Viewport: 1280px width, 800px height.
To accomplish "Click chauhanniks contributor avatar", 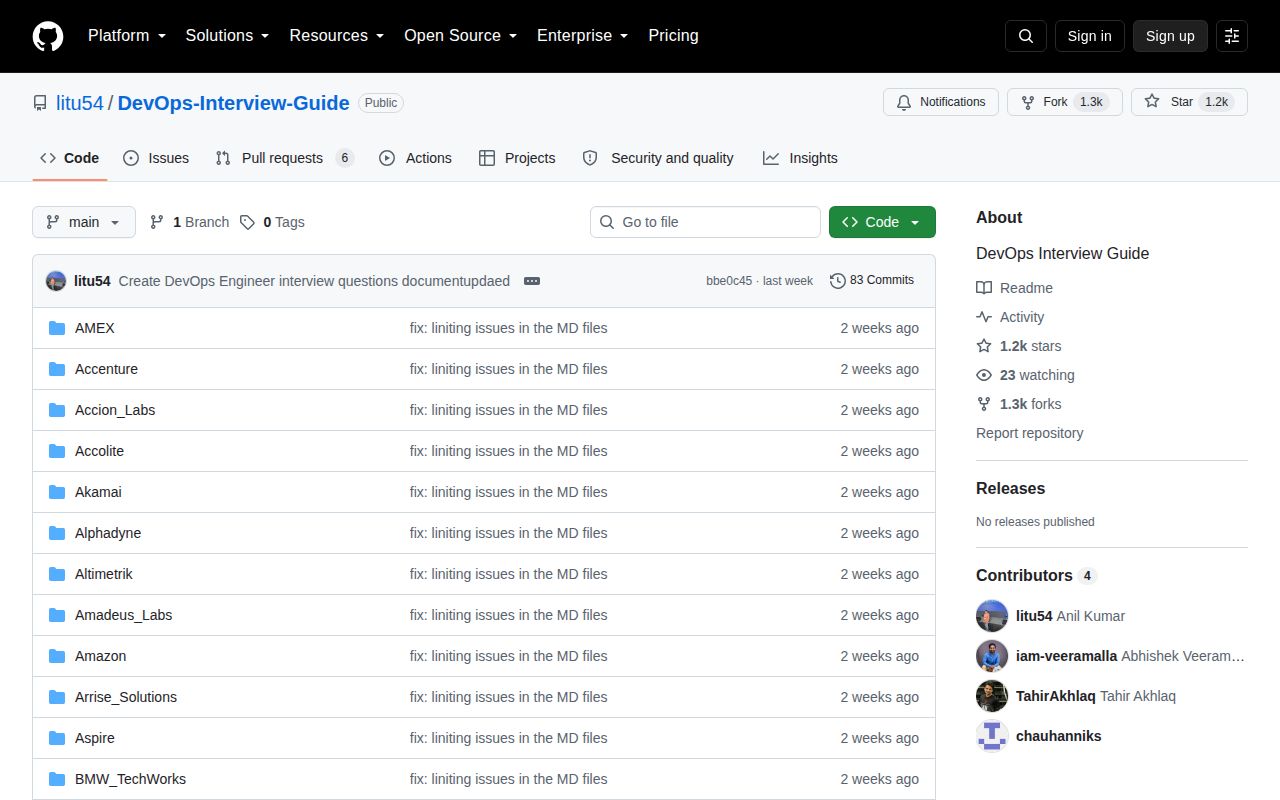I will 992,736.
